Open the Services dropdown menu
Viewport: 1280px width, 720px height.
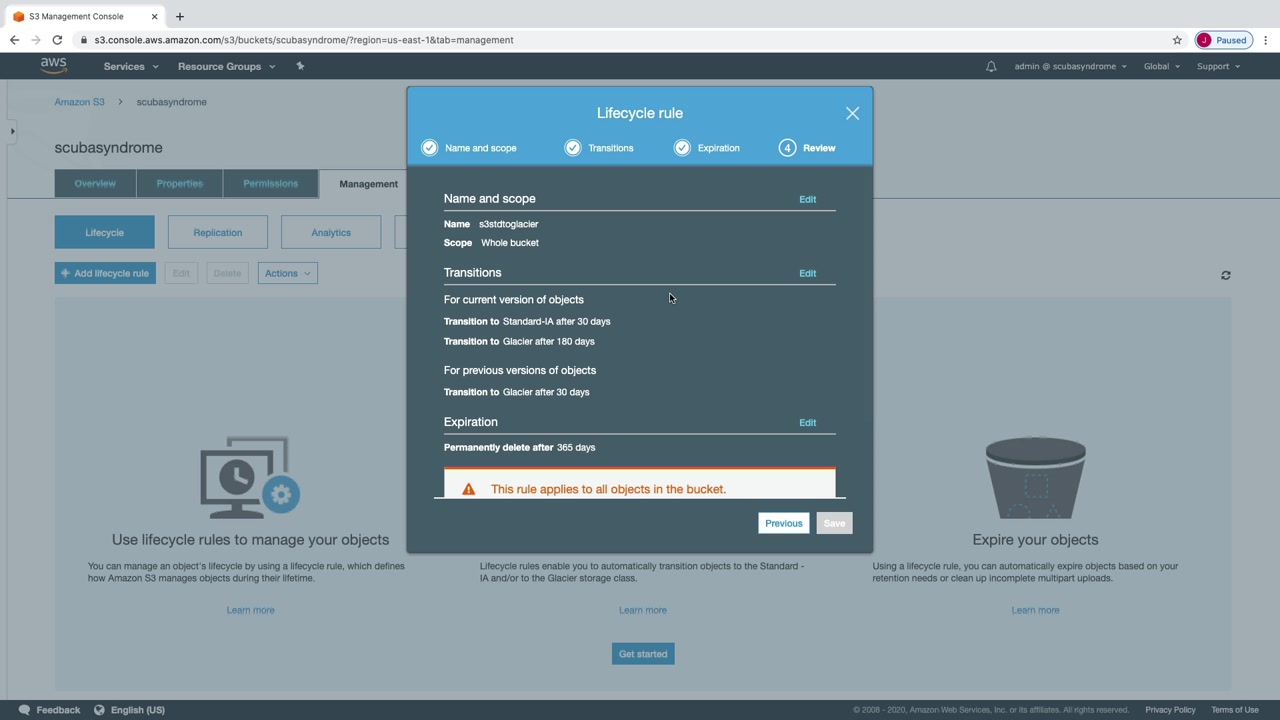(131, 66)
